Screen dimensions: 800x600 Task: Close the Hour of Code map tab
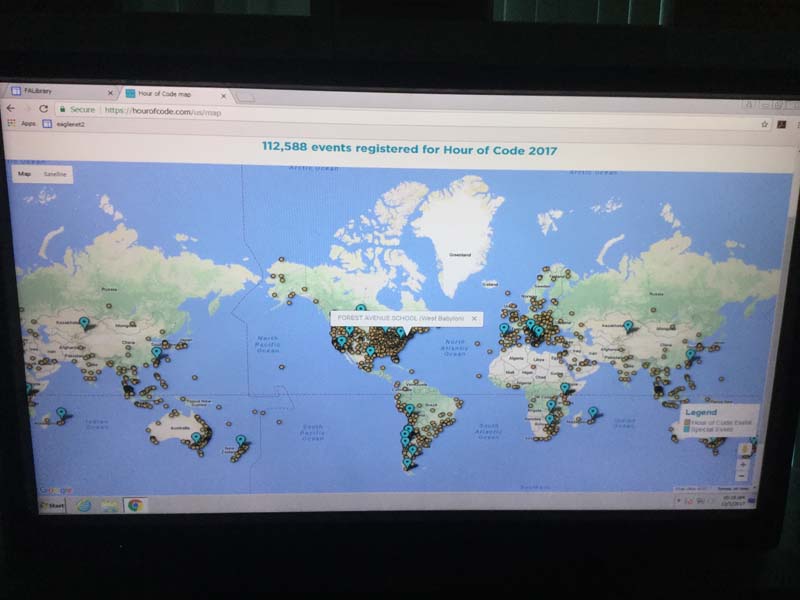point(223,95)
